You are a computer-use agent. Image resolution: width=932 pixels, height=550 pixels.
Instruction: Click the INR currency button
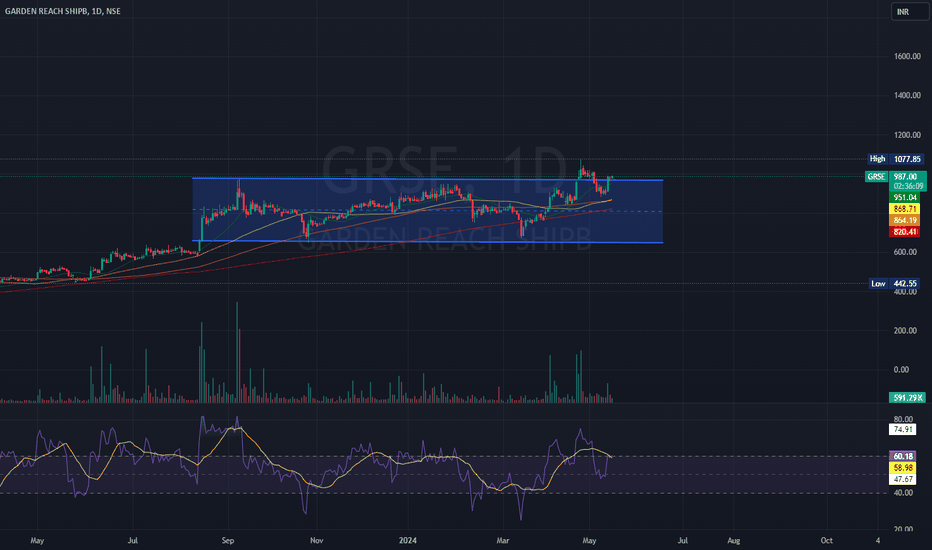tap(909, 12)
